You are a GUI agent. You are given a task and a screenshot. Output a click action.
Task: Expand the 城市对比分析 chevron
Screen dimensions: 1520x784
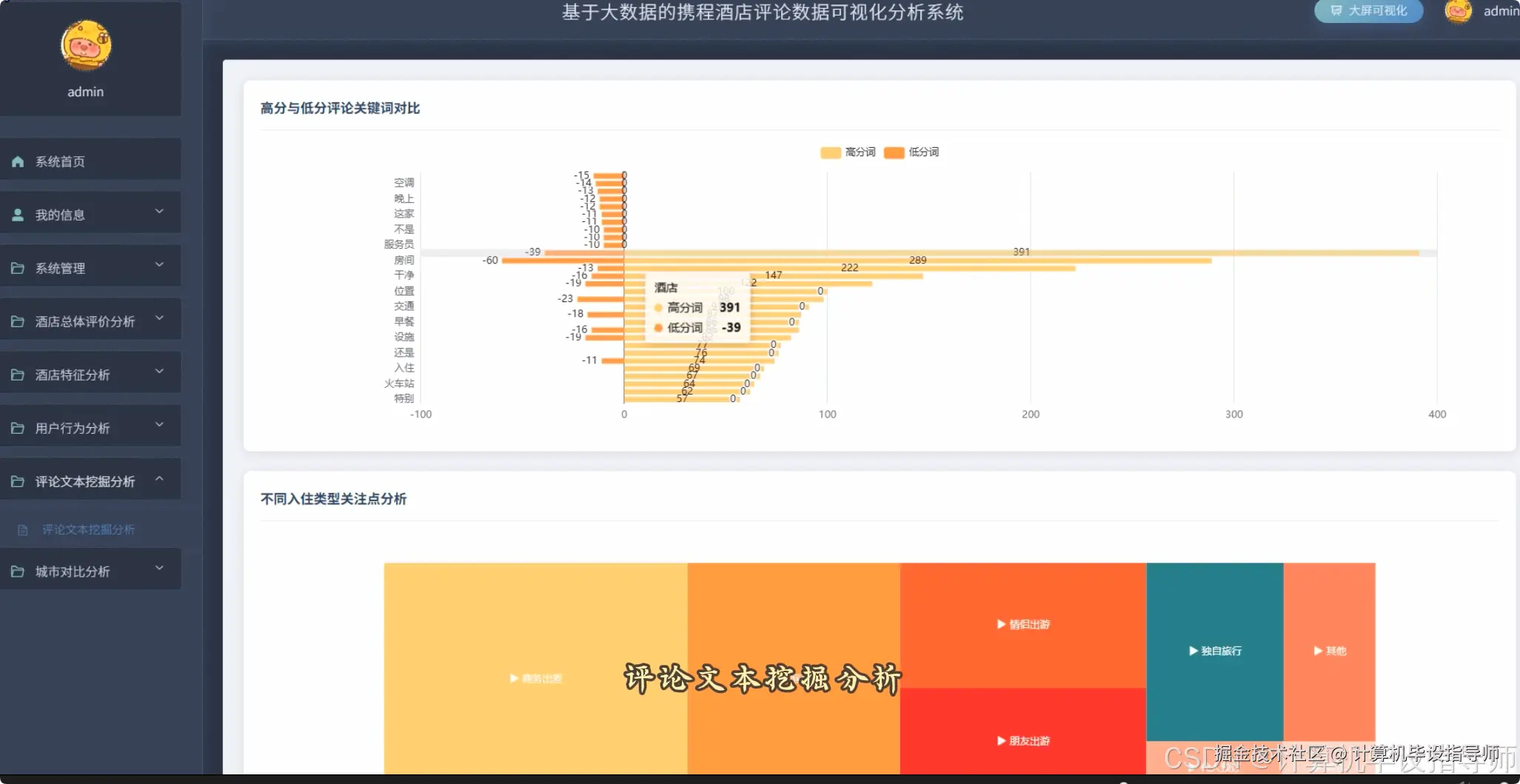tap(159, 569)
